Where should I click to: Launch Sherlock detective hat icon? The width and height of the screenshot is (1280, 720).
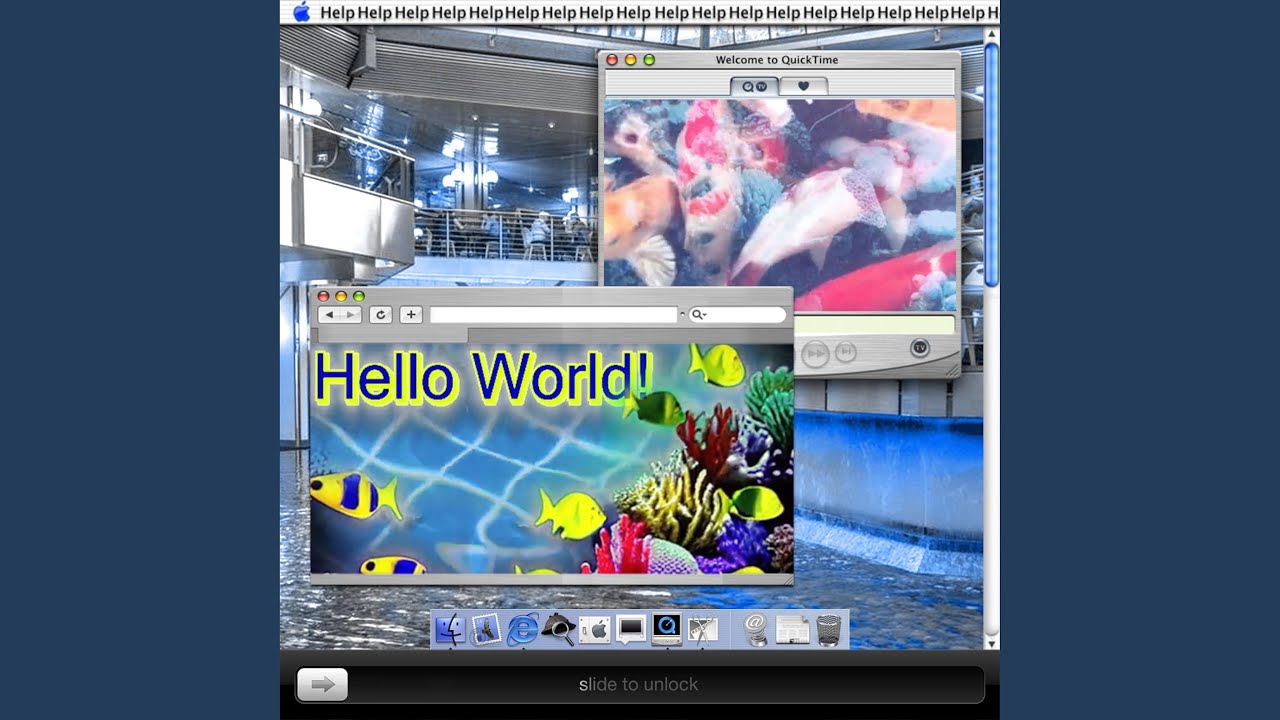coord(558,629)
